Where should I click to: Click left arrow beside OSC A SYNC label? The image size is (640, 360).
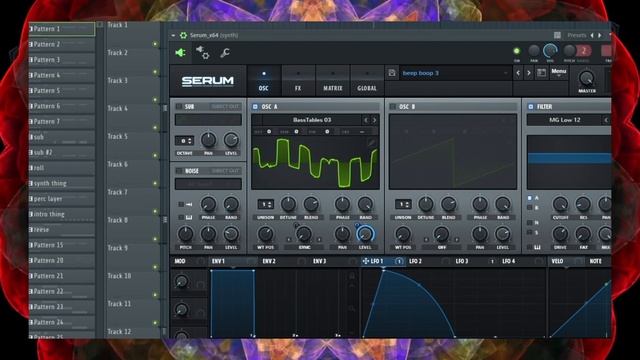tap(289, 239)
